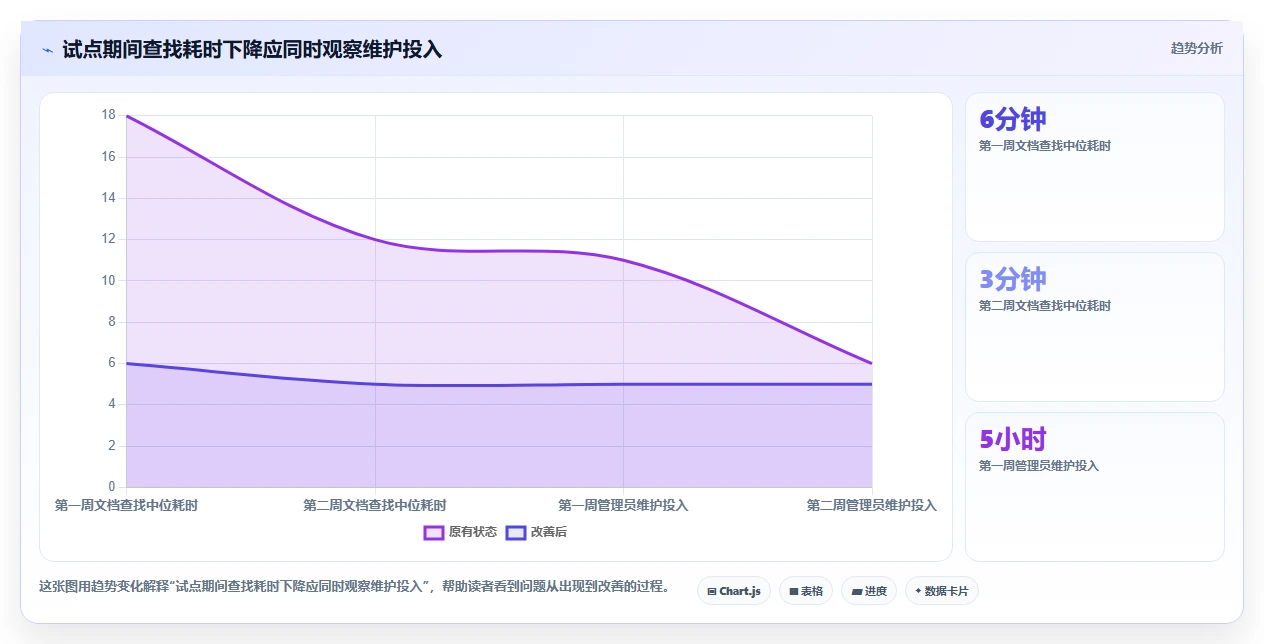
Task: Click the 3分钟 card value
Action: [1012, 279]
